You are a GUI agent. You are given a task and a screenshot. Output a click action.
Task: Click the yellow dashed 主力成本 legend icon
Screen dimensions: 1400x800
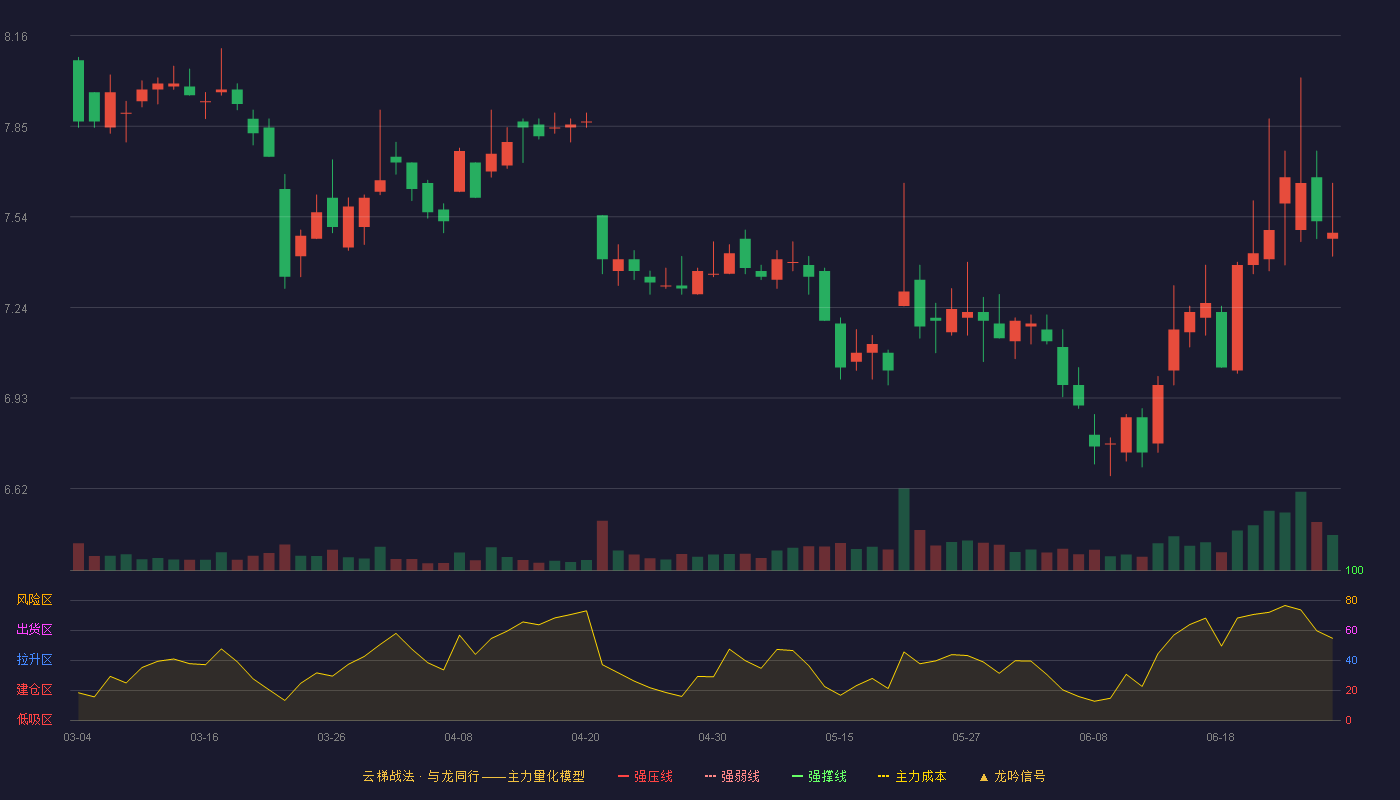(883, 776)
